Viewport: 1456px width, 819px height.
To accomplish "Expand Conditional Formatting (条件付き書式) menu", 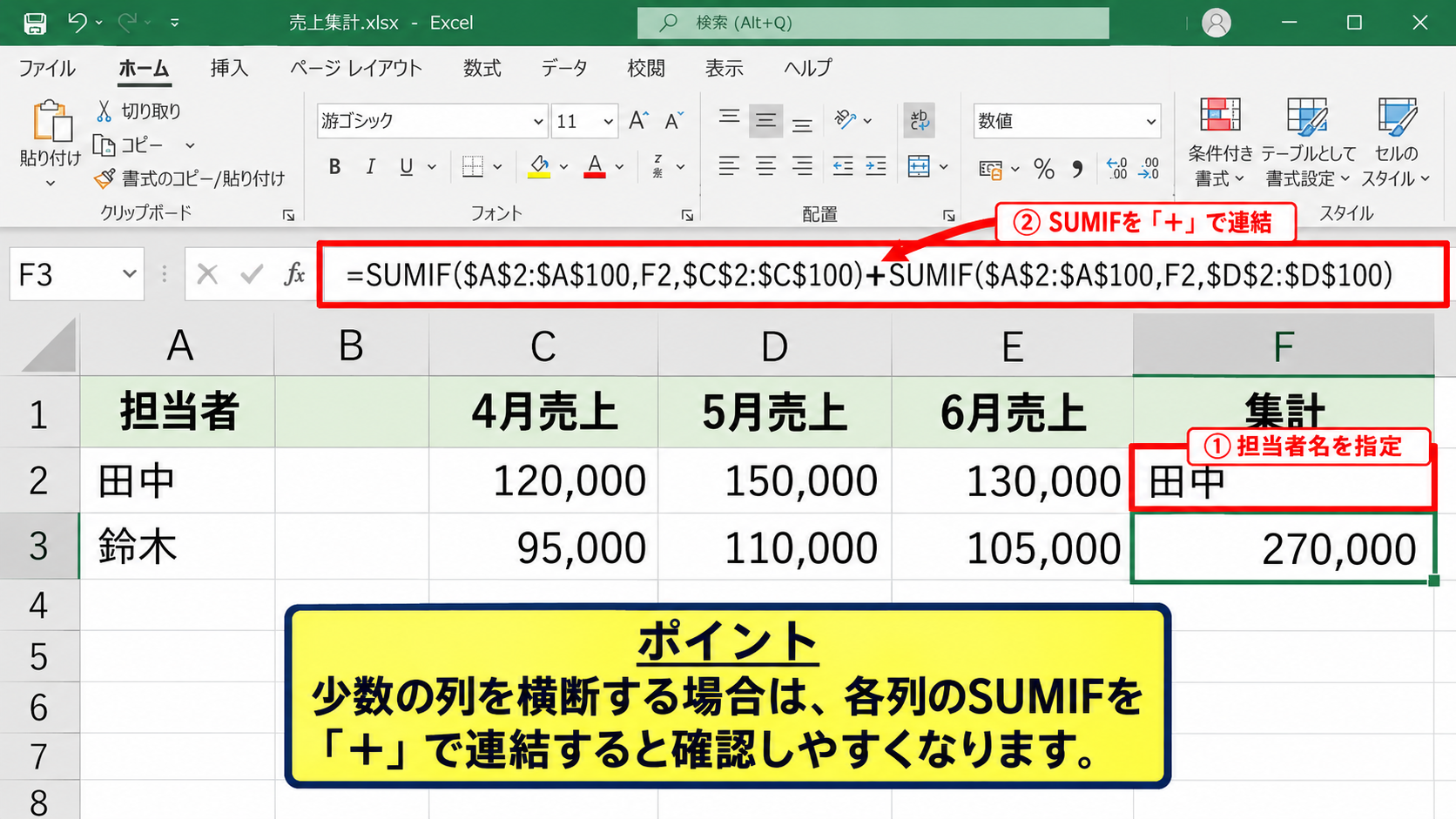I will tap(1220, 143).
